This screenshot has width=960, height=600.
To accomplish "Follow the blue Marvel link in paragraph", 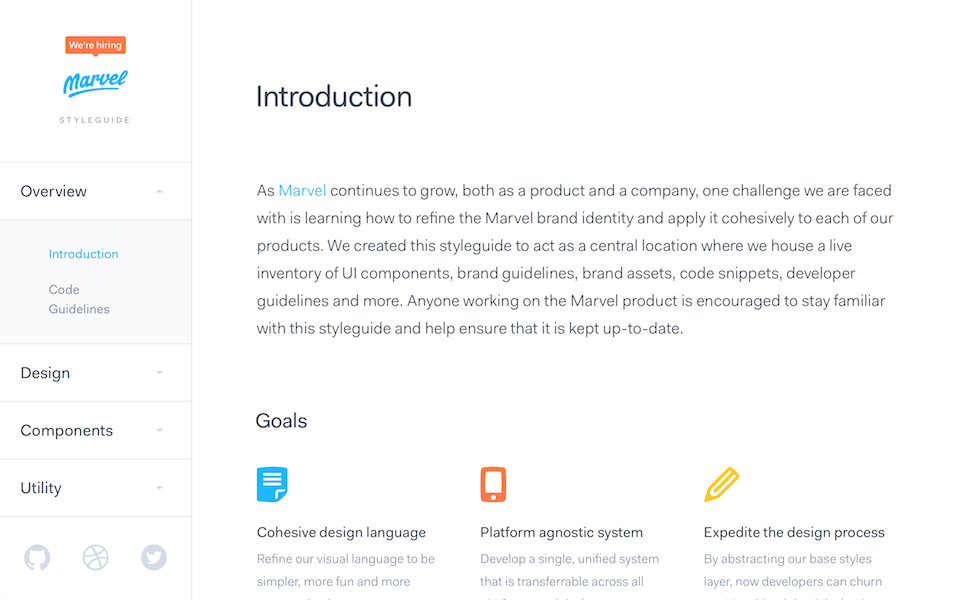I will (x=302, y=190).
